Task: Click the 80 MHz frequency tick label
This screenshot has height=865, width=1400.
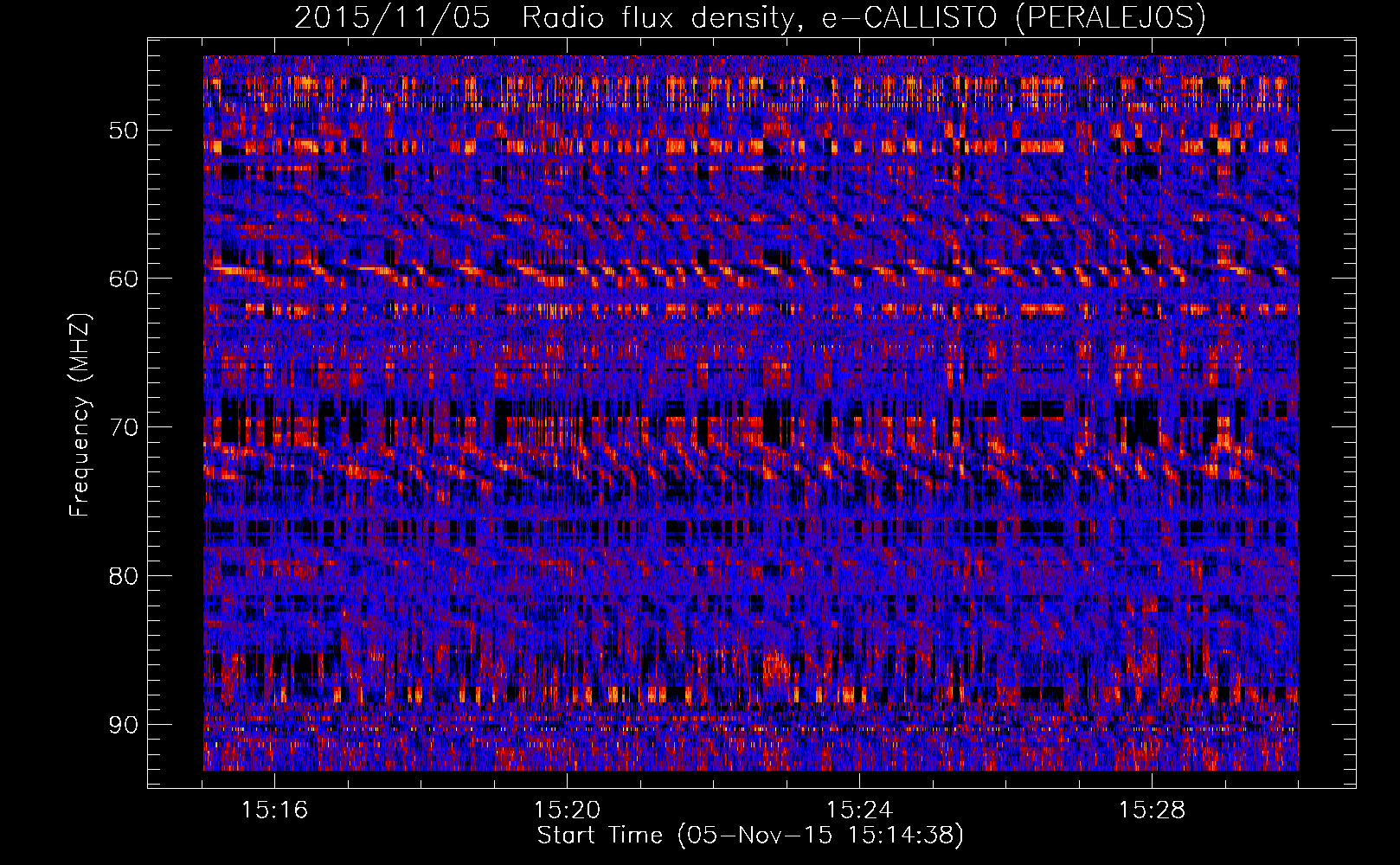Action: [x=123, y=576]
